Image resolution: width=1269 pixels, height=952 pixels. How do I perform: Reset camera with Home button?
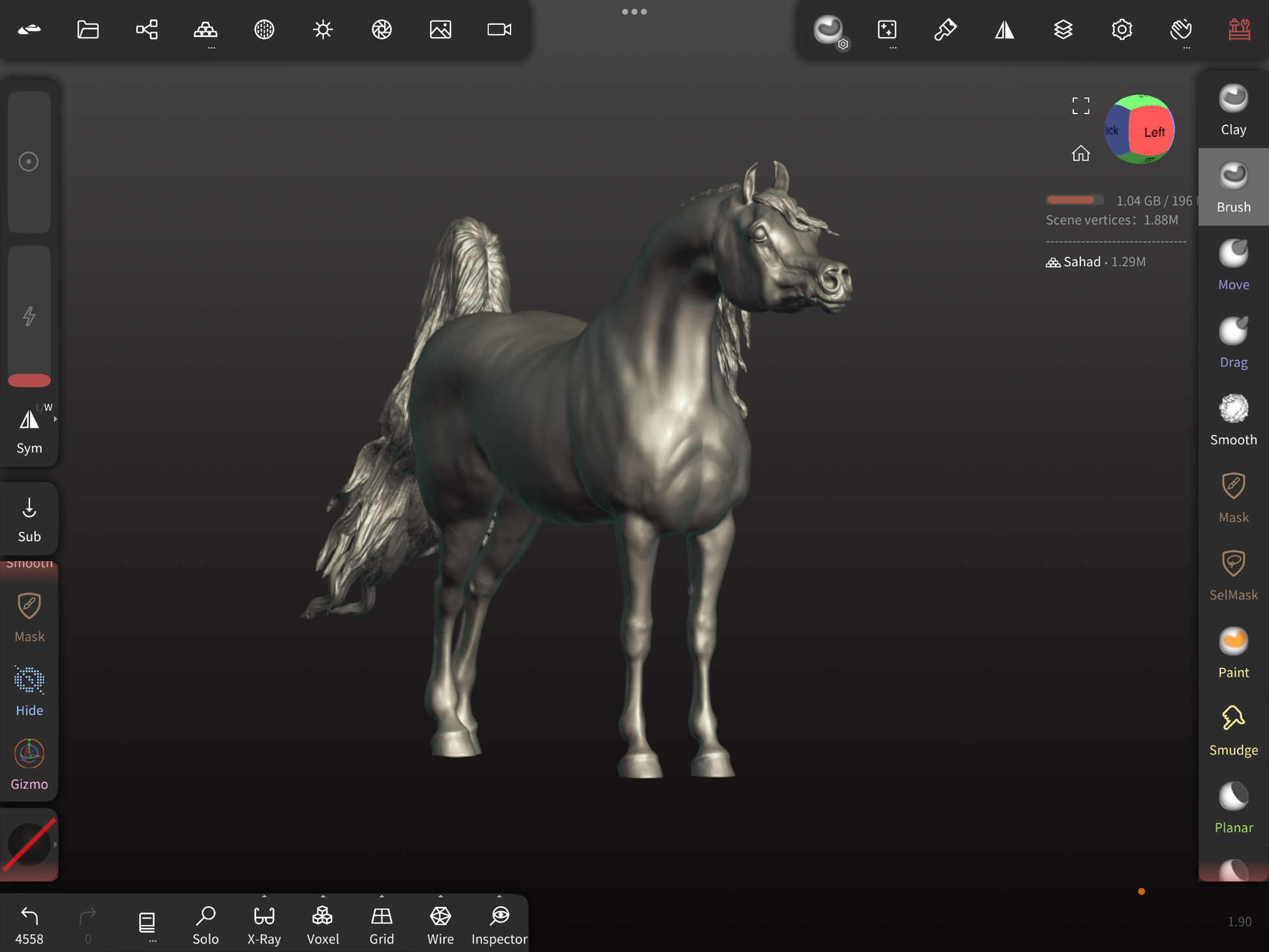point(1081,153)
